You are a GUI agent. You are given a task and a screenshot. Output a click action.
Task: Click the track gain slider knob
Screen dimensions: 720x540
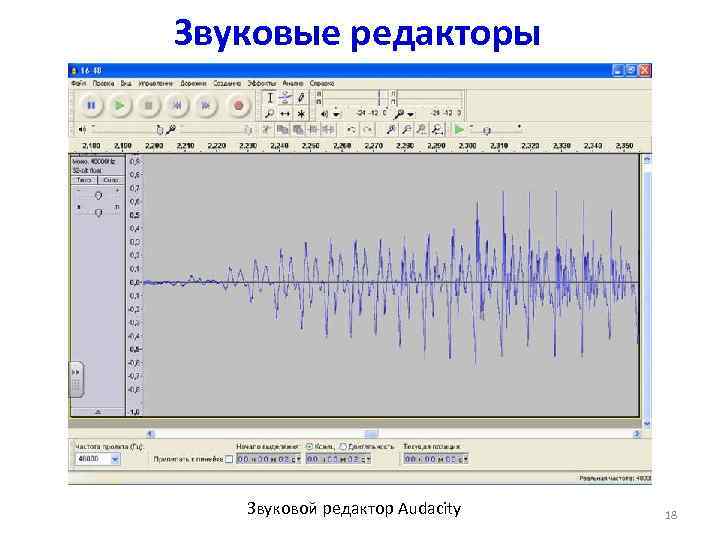click(98, 196)
